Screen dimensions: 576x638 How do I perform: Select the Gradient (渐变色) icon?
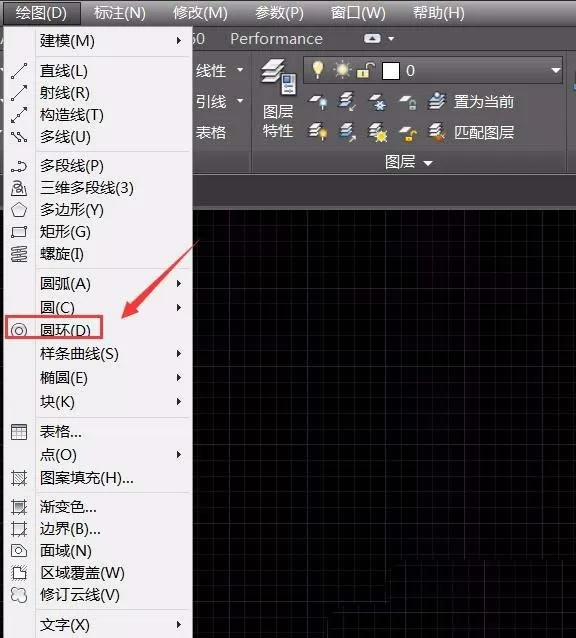click(19, 507)
